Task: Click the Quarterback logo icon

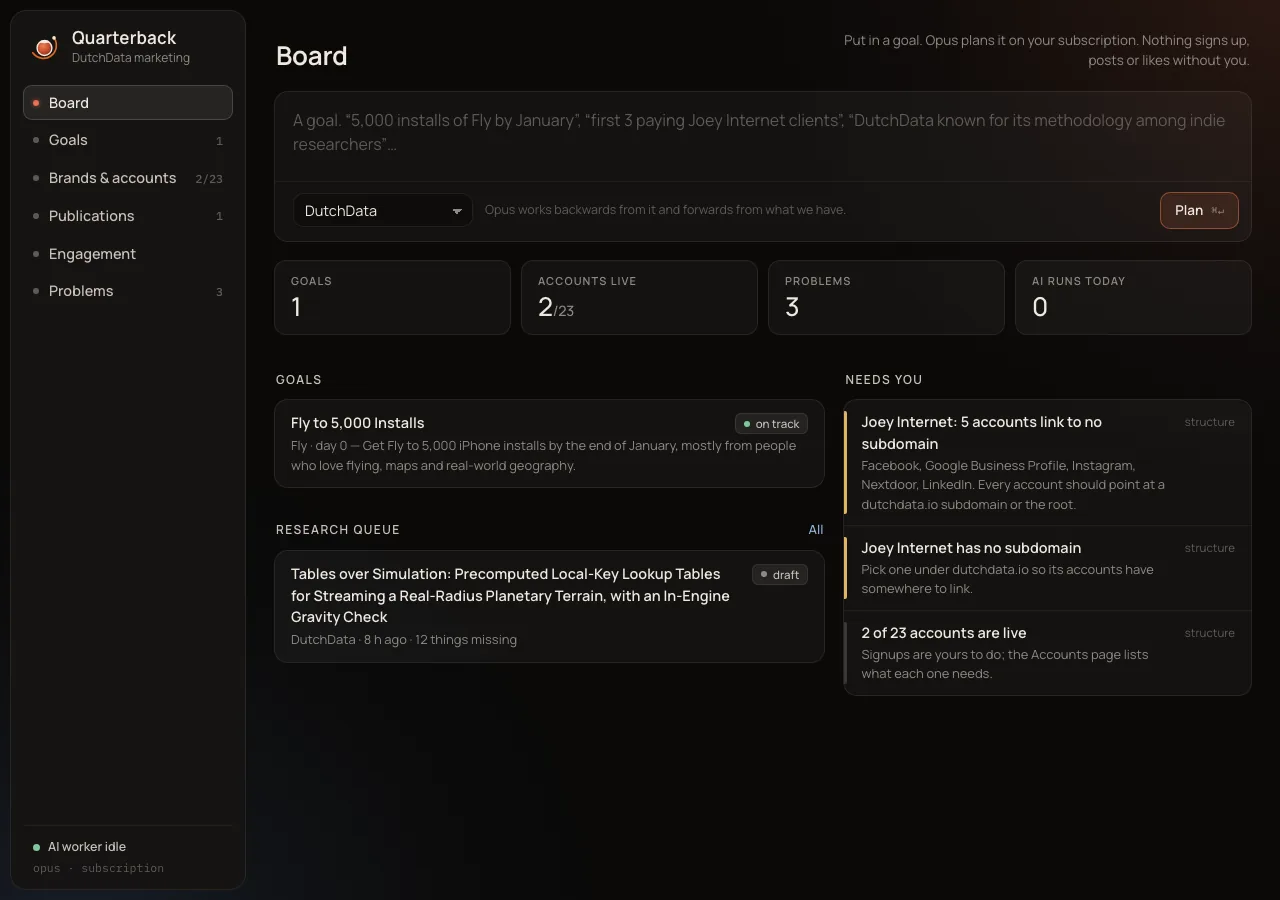Action: pyautogui.click(x=44, y=48)
